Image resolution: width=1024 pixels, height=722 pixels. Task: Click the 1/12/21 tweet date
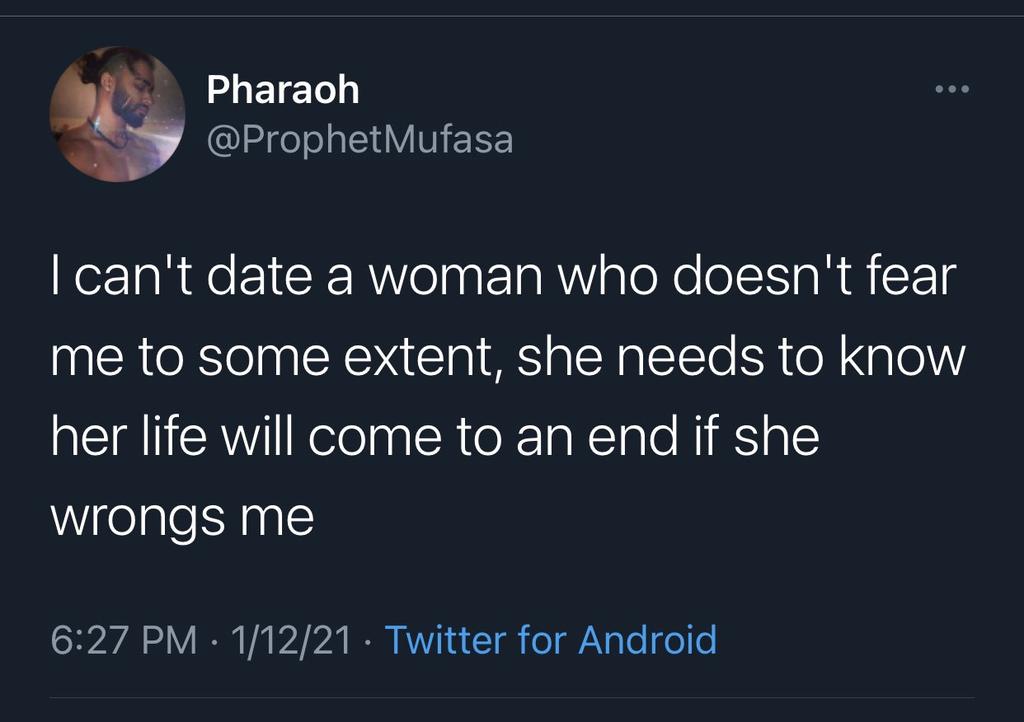pos(291,639)
